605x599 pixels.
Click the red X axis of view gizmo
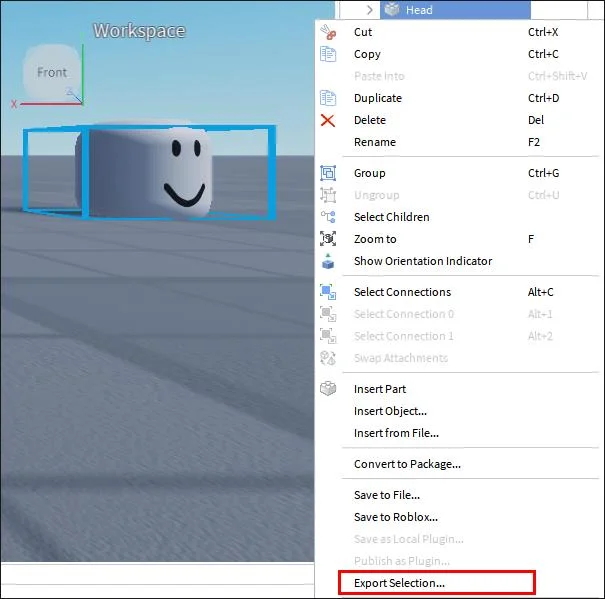[50, 104]
